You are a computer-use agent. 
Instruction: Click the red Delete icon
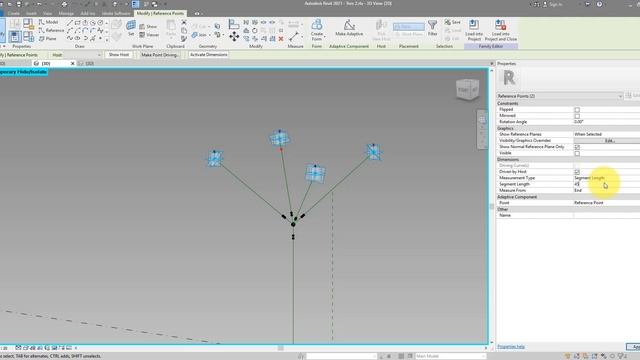tap(281, 39)
